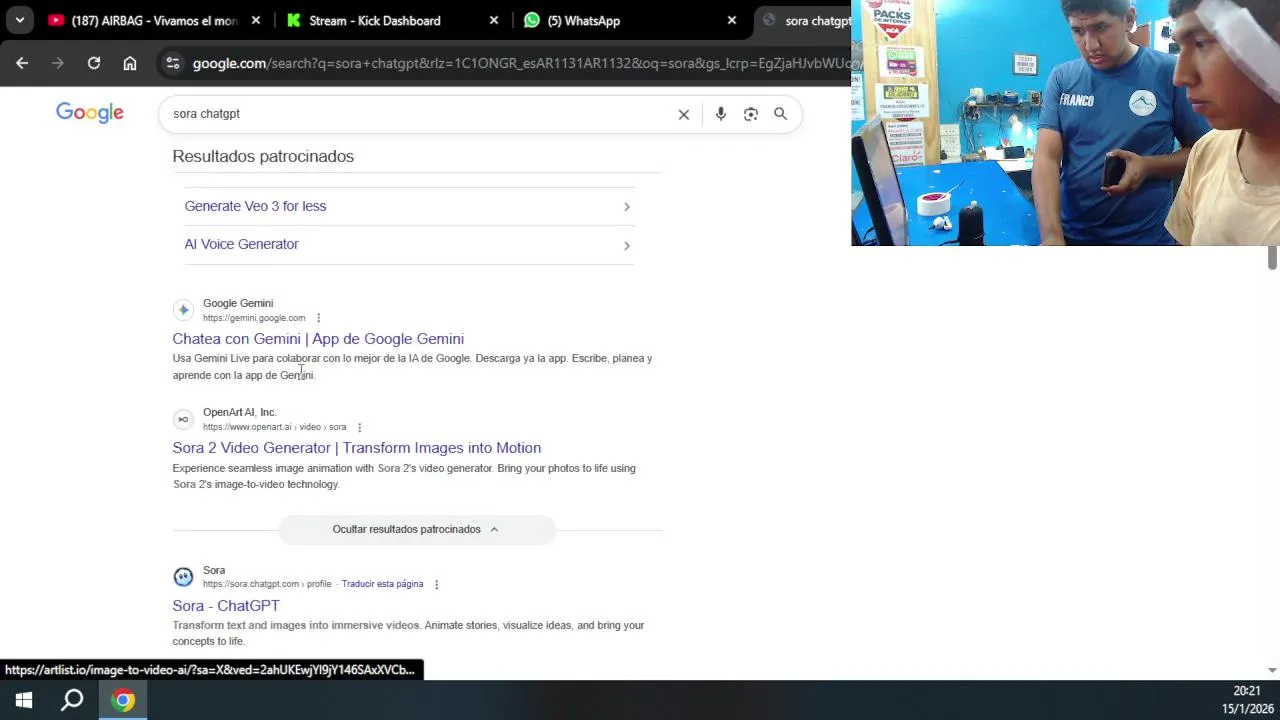Open Google Lens image search
This screenshot has width=1280, height=720.
tap(751, 114)
